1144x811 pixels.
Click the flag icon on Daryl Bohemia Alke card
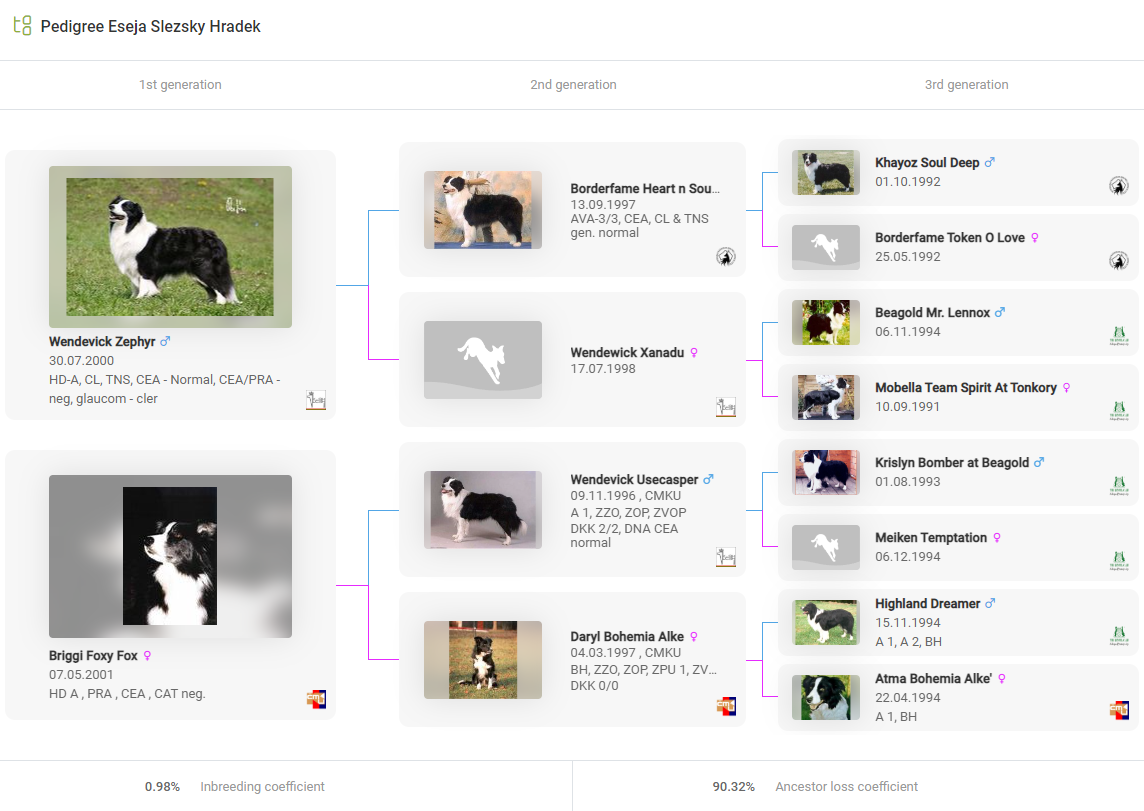point(725,706)
